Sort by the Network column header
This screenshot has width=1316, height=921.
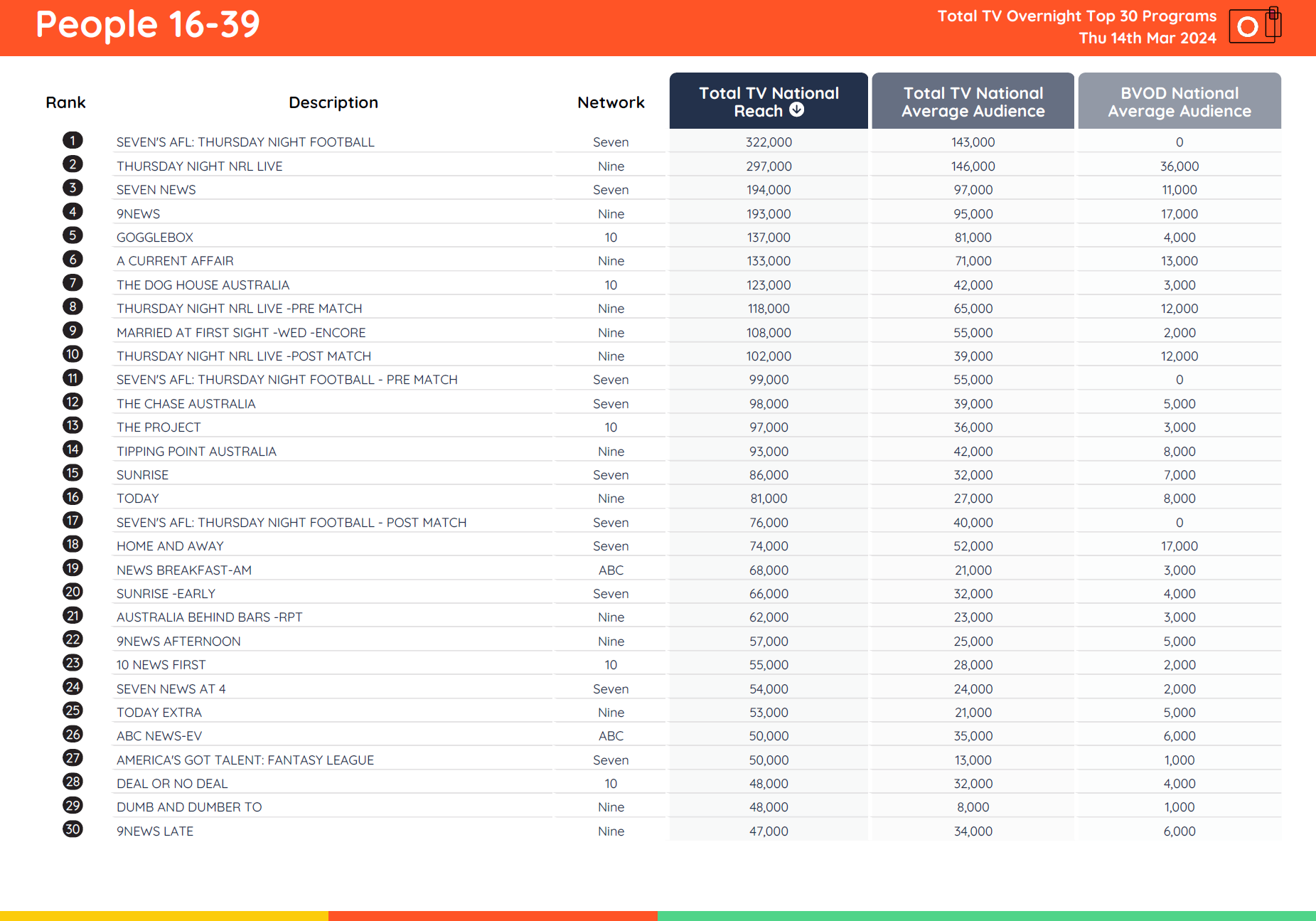609,102
